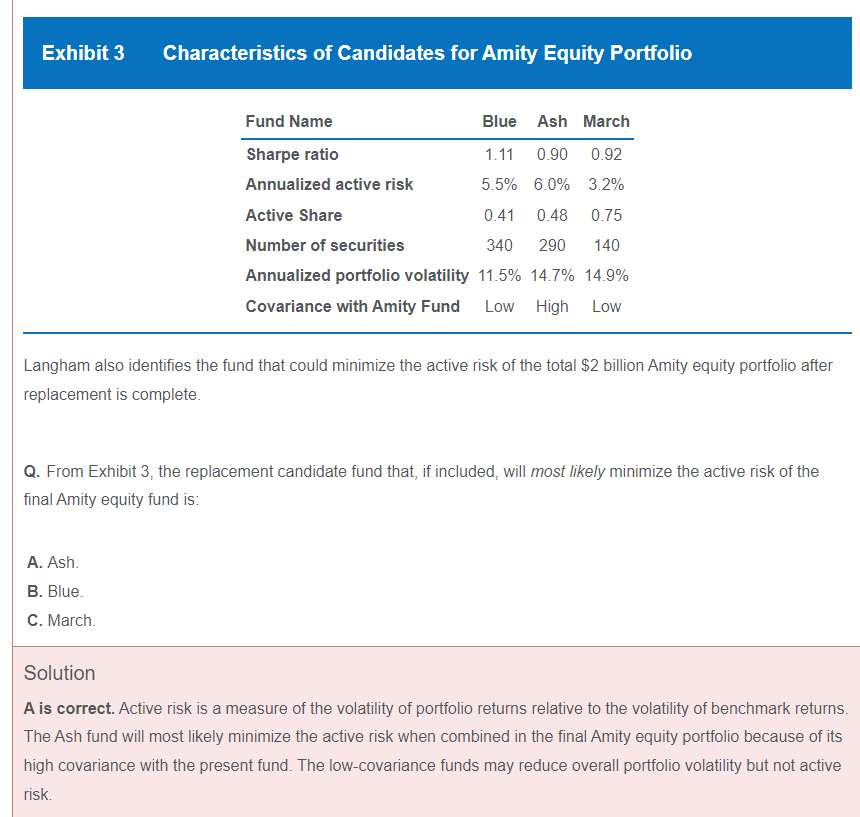Click the March column header in the table
The height and width of the screenshot is (817, 860).
(606, 121)
